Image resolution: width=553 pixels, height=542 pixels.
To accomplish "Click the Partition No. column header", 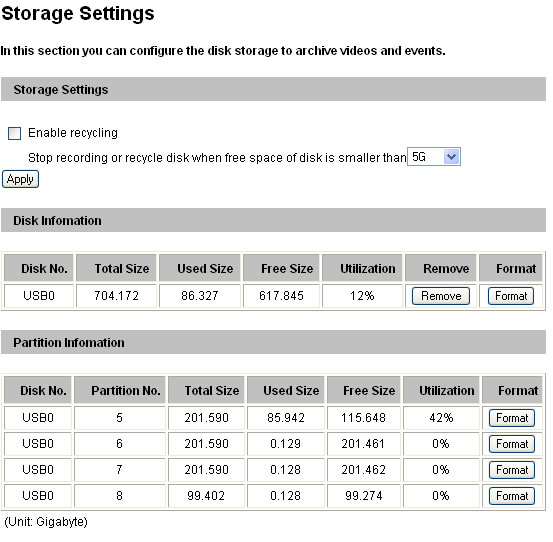I will coord(120,390).
